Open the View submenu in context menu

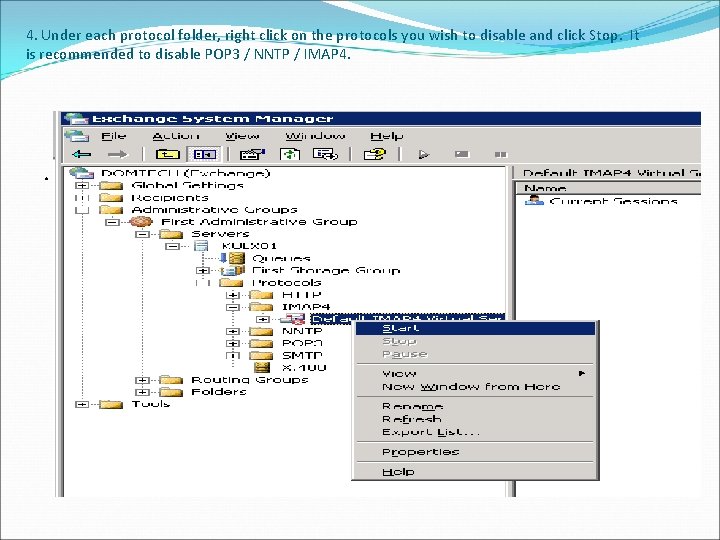(475, 373)
